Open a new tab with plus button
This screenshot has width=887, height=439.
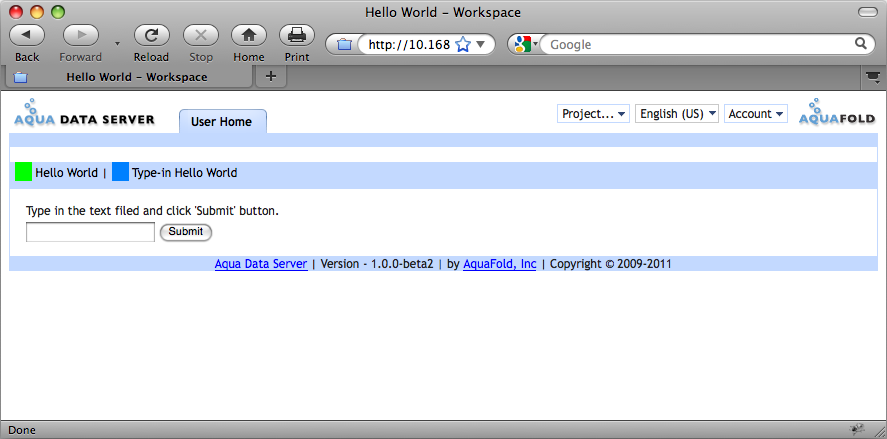pos(270,77)
